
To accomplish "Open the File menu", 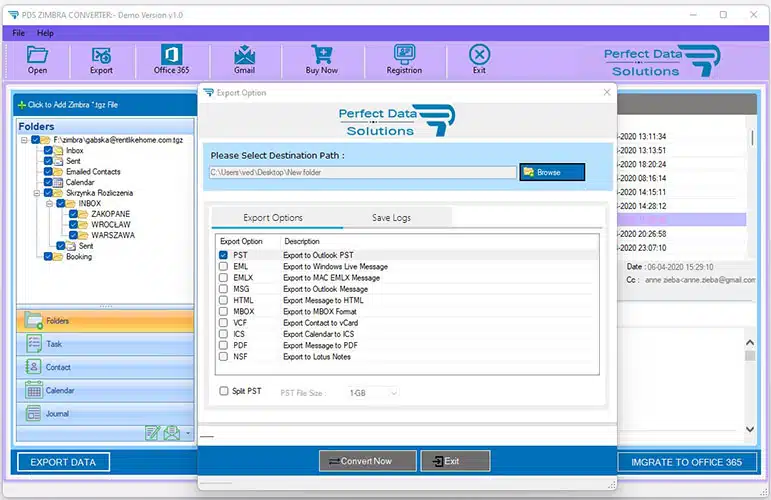I will pos(18,33).
